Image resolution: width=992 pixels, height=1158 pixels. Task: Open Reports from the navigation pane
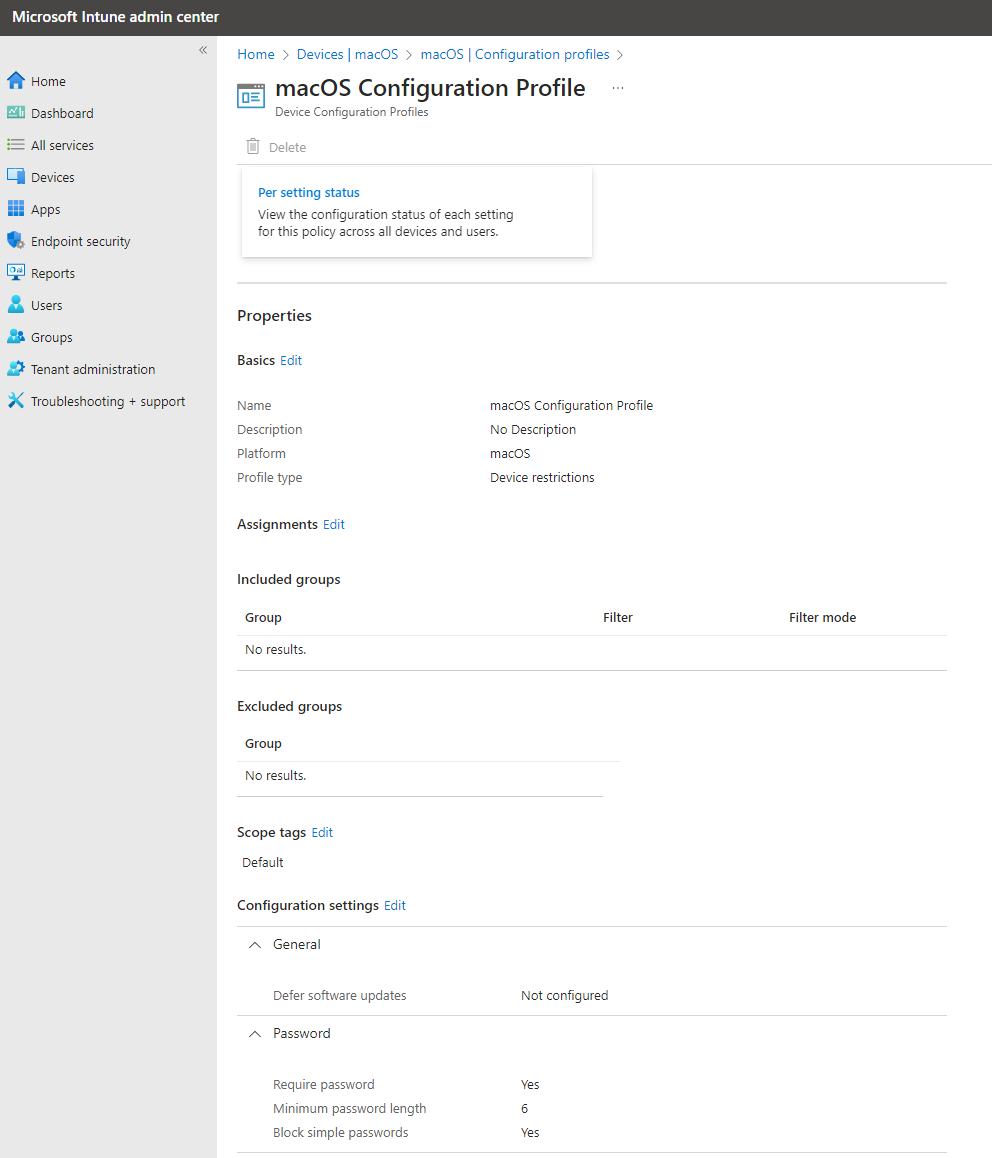[54, 273]
